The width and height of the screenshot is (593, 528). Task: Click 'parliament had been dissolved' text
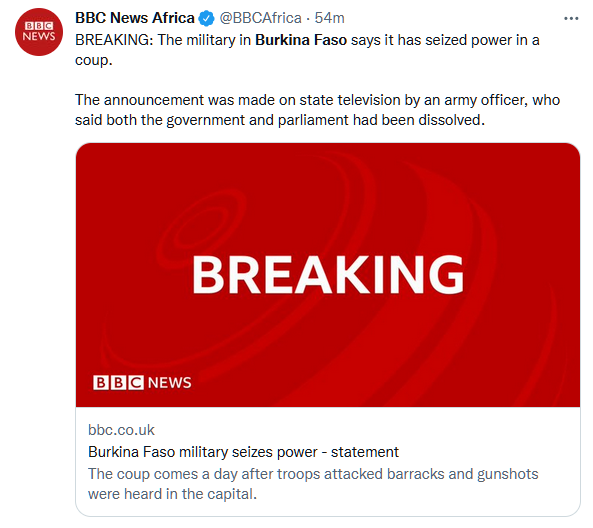click(x=381, y=120)
